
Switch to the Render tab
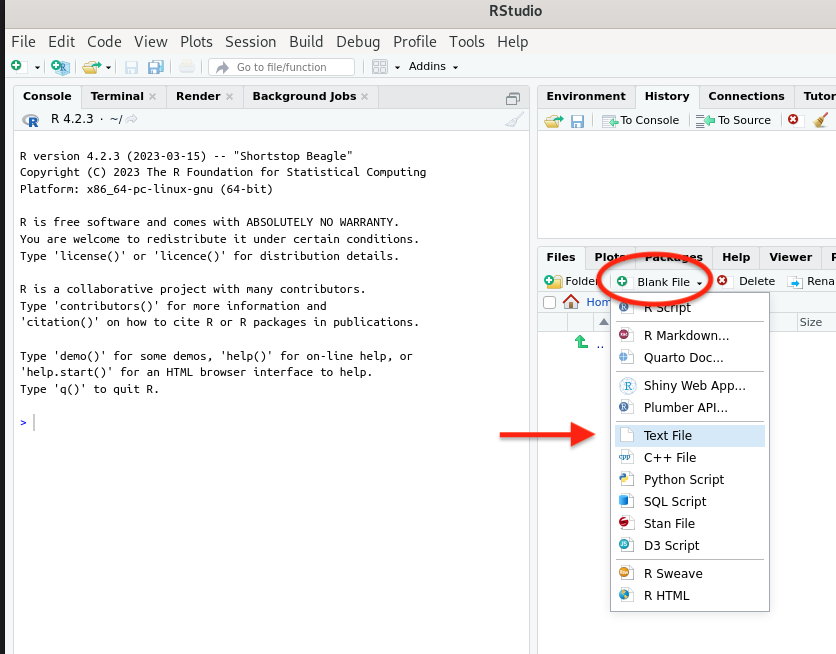click(x=198, y=96)
